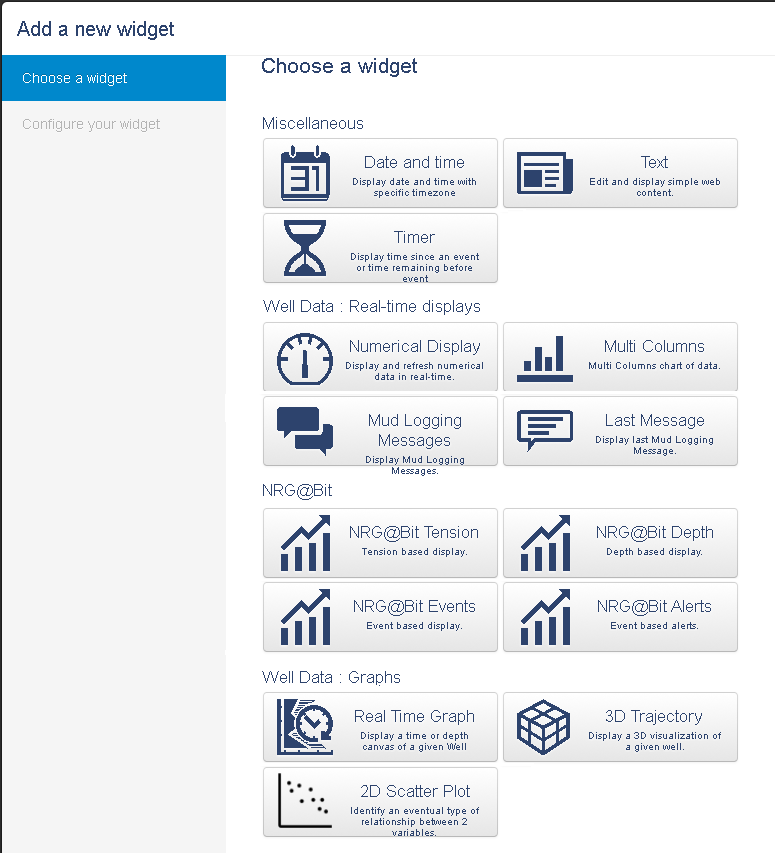The image size is (775, 853).
Task: Add a Text widget
Action: (x=620, y=172)
